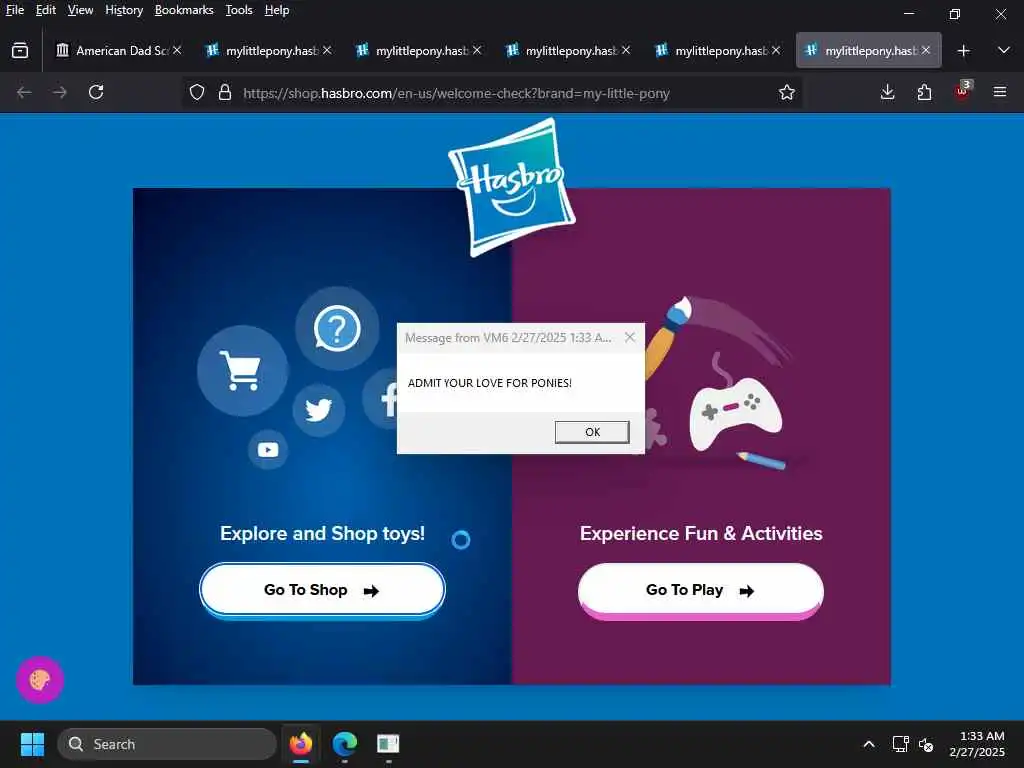Click the muted volume tray icon
Screen dimensions: 1024x768
coord(926,744)
